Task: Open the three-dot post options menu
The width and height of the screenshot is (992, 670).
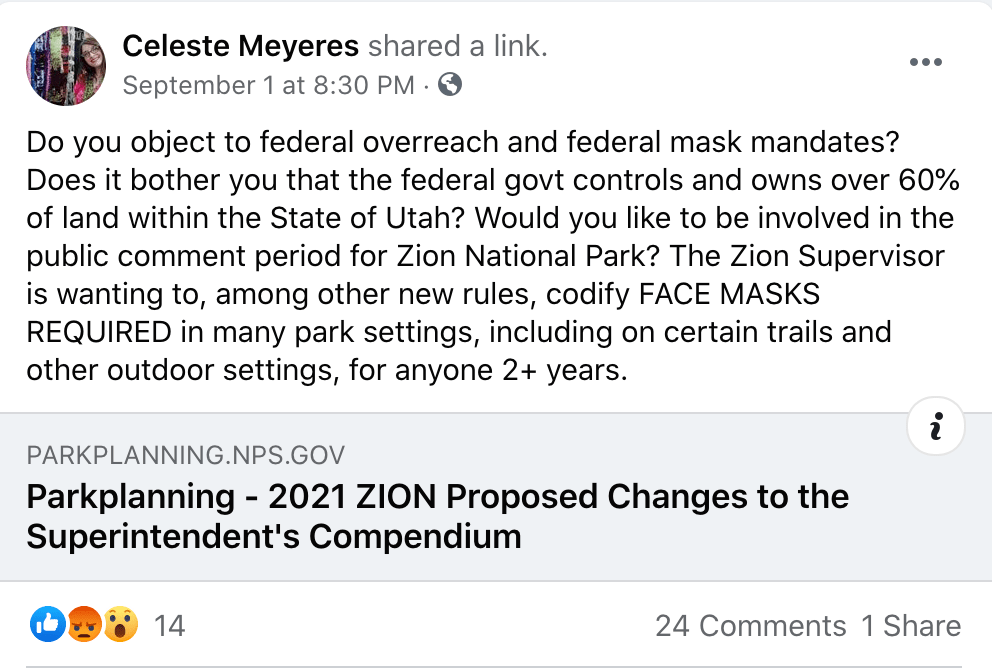Action: [926, 63]
